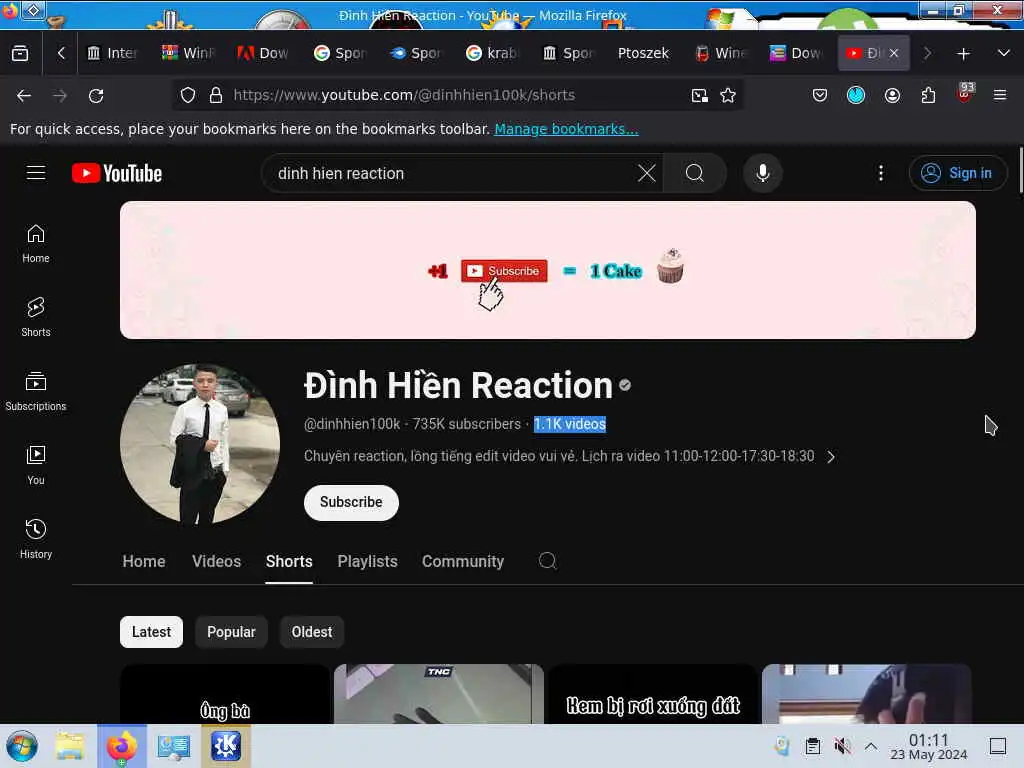Click the show desktop button
1024x768 pixels.
(x=997, y=746)
